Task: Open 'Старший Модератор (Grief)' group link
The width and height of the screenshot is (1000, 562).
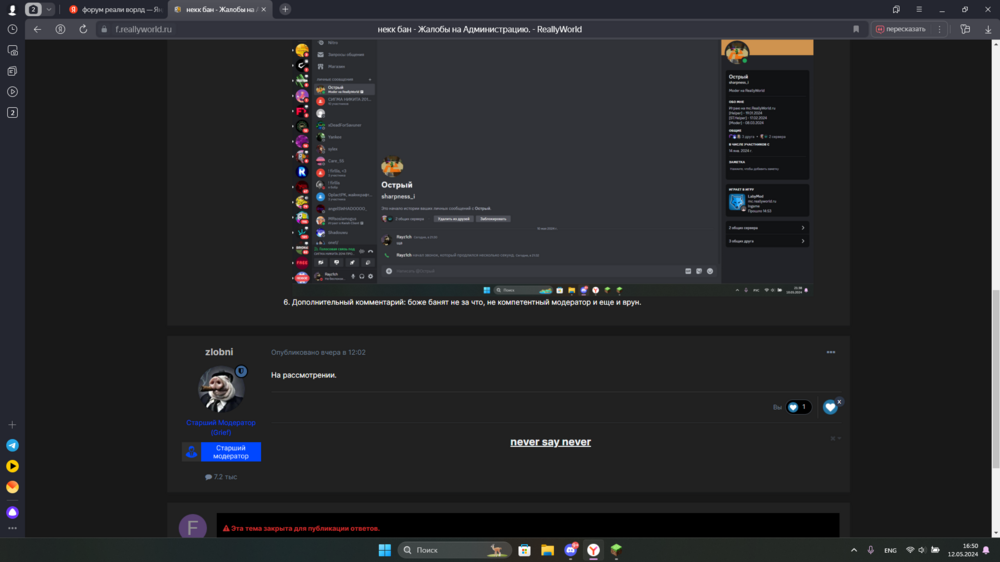Action: point(221,427)
